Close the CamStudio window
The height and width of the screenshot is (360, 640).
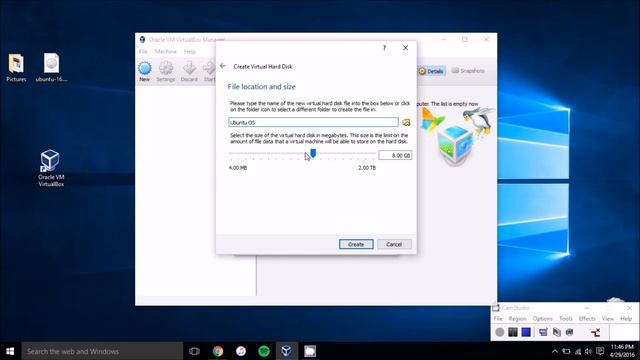click(x=629, y=308)
